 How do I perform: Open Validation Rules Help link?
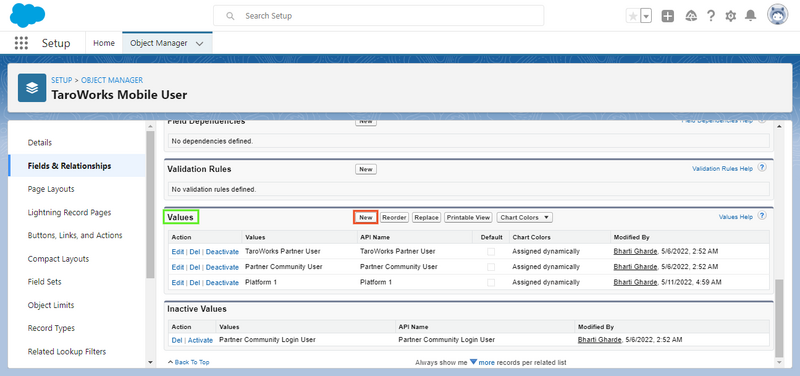(x=722, y=168)
